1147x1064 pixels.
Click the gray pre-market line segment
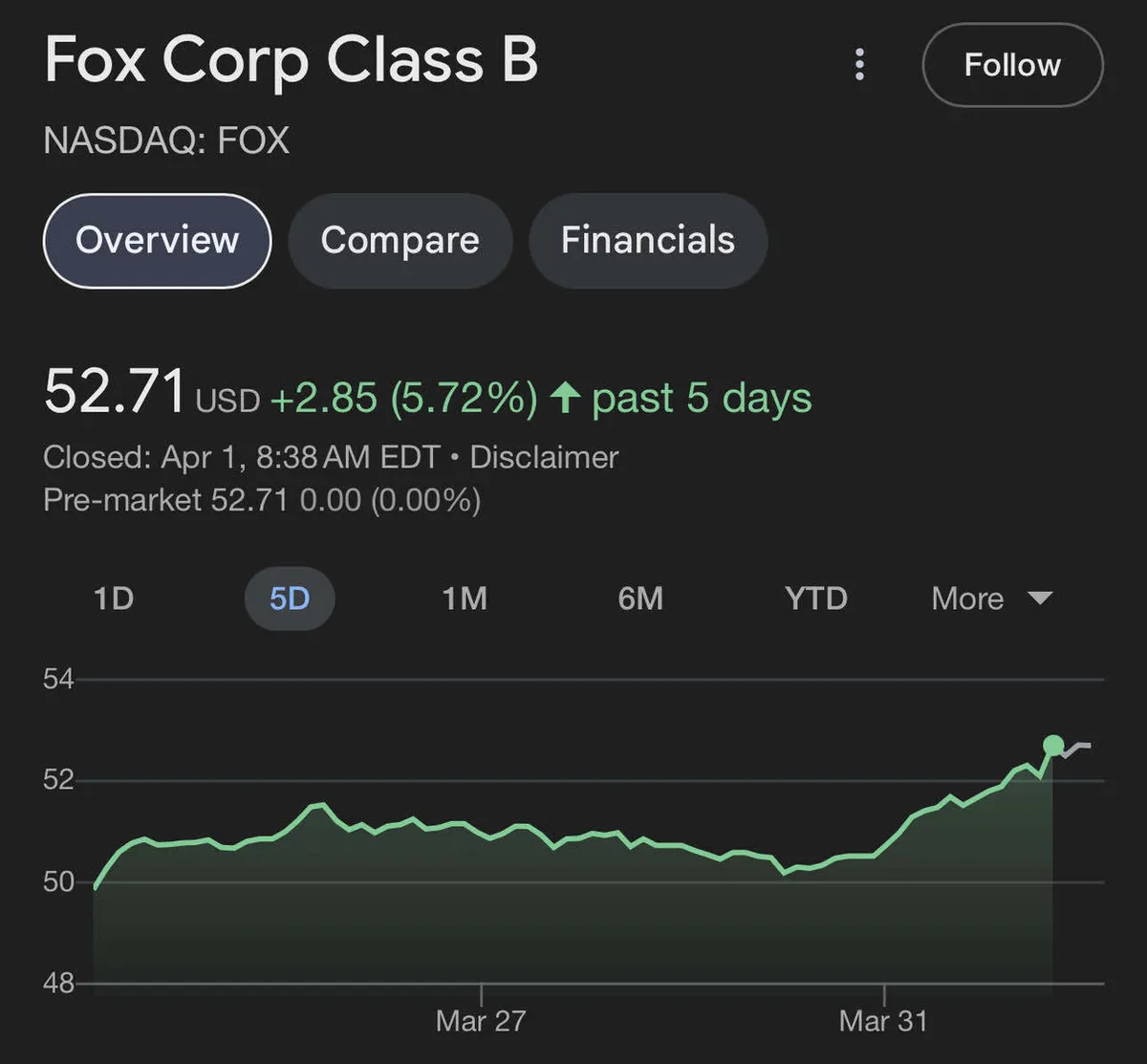(1076, 748)
